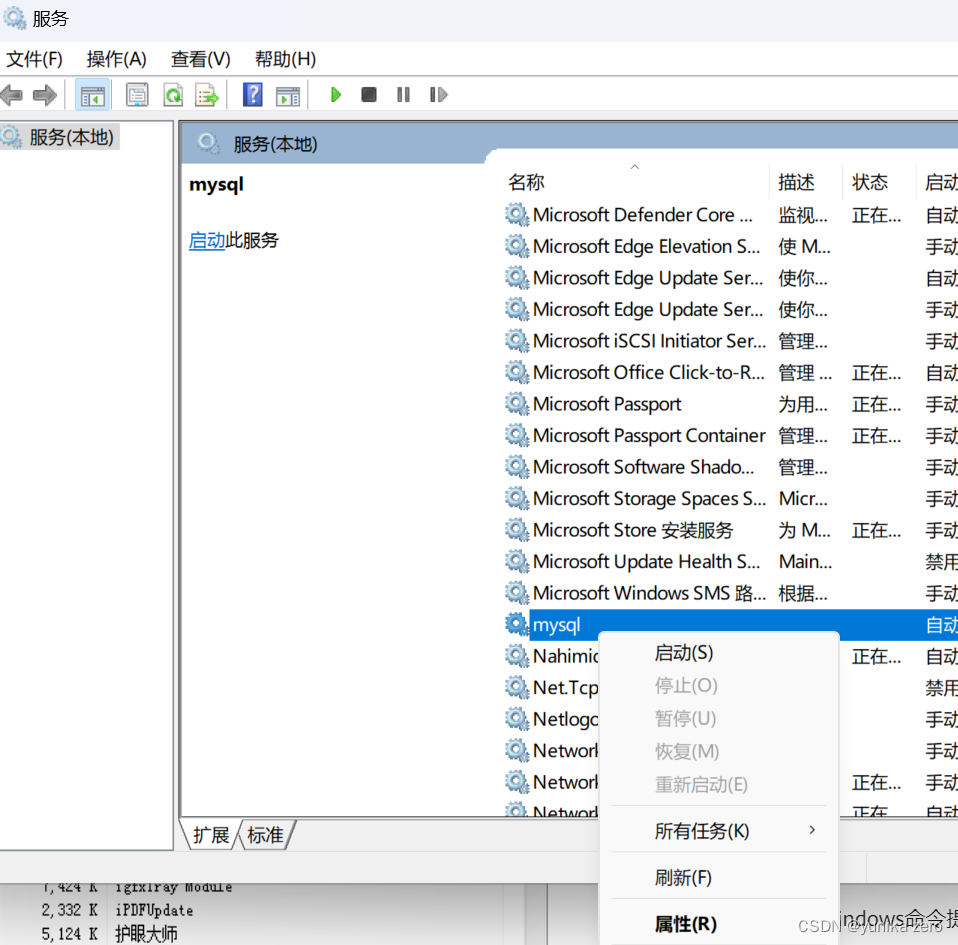Click gear icon of Microsoft Passport Container row
This screenshot has width=958, height=945.
pyautogui.click(x=517, y=435)
